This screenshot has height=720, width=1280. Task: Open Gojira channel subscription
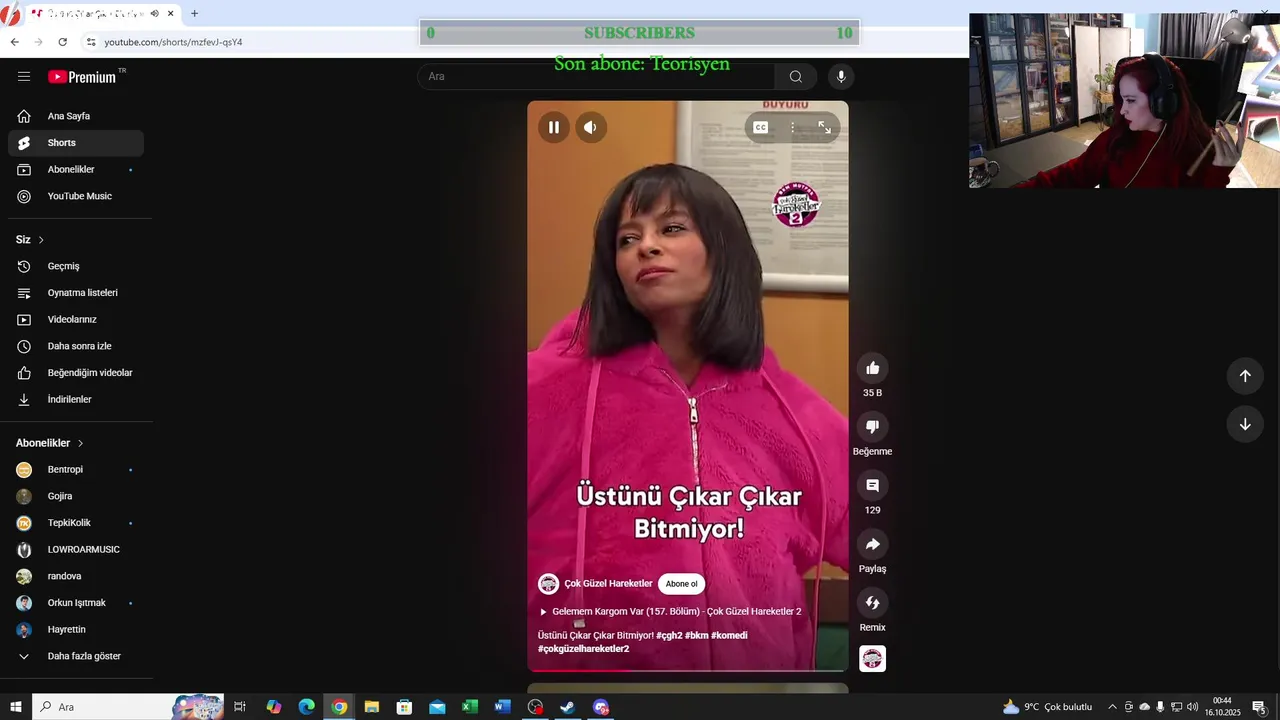pos(76,496)
